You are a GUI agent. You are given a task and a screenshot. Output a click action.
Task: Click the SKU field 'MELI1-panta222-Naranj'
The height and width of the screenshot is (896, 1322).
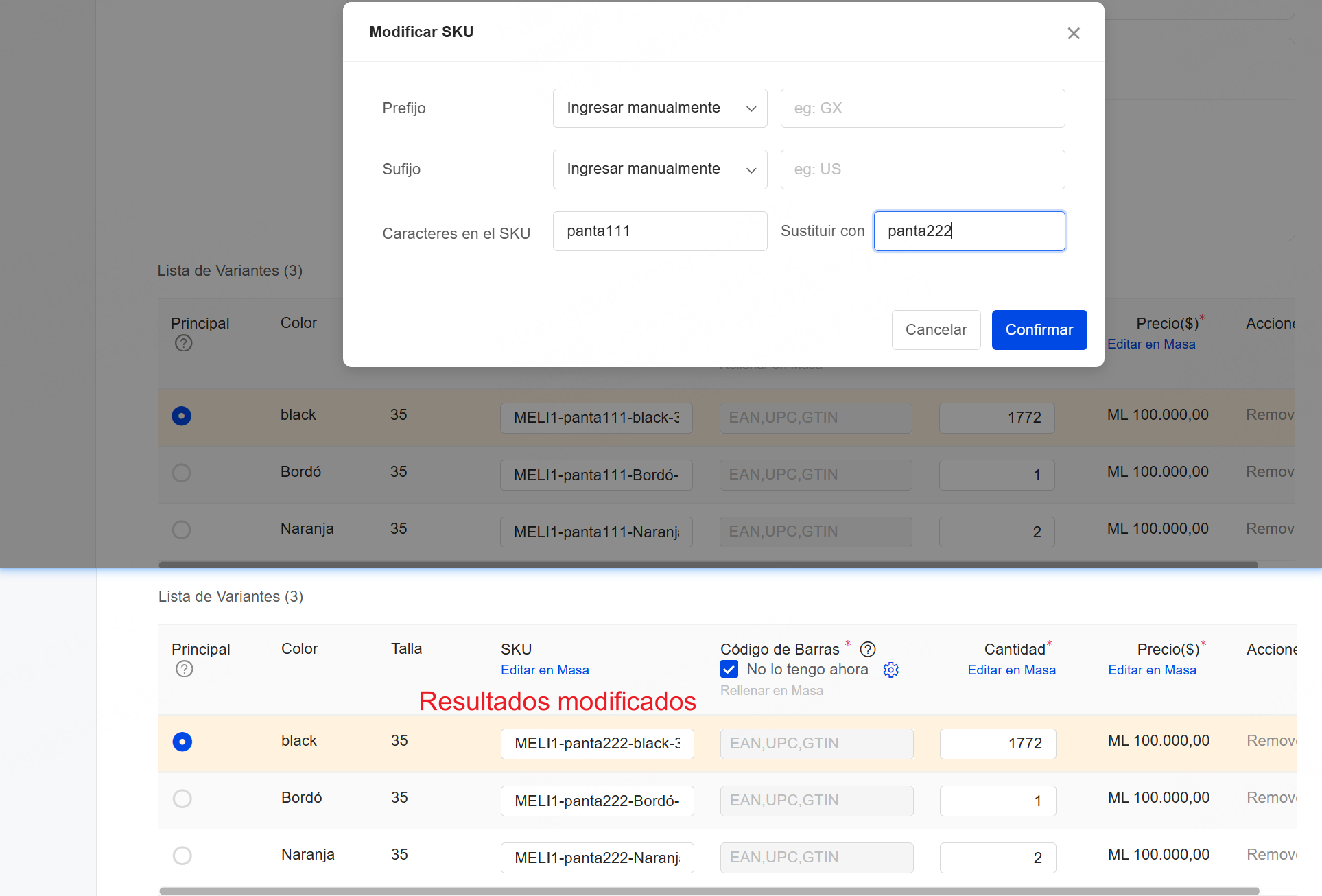pyautogui.click(x=598, y=858)
